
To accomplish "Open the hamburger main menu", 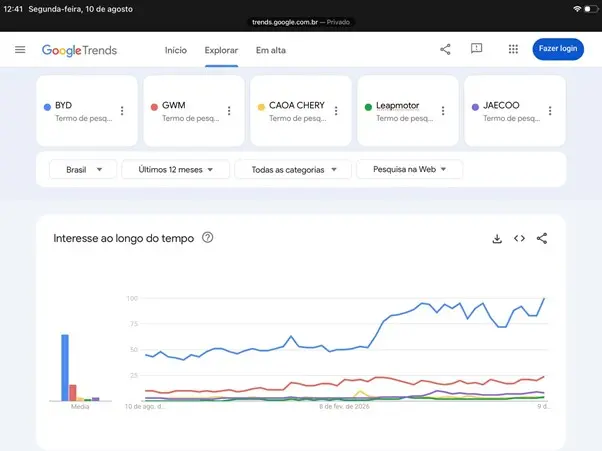I will point(20,50).
